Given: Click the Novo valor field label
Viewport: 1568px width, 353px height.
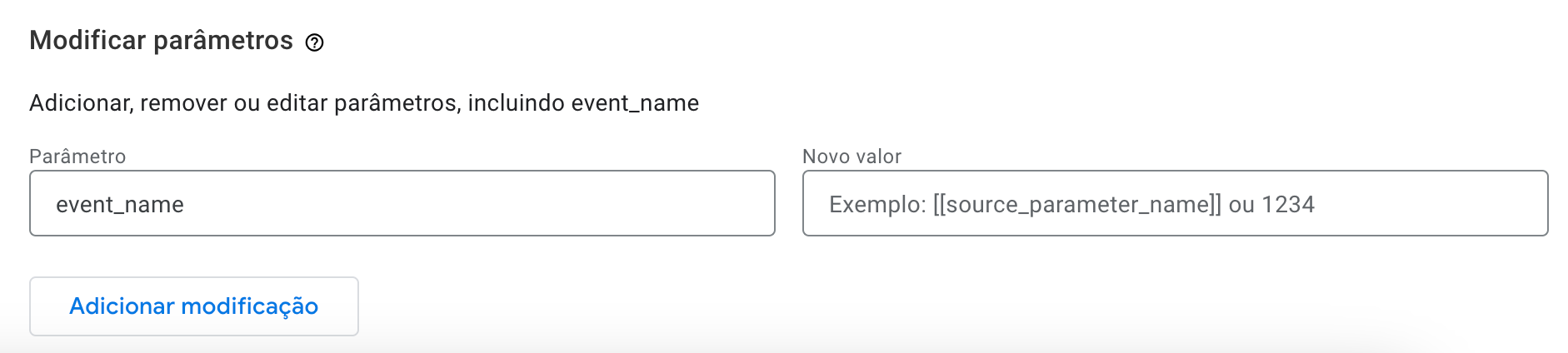Looking at the screenshot, I should [851, 157].
